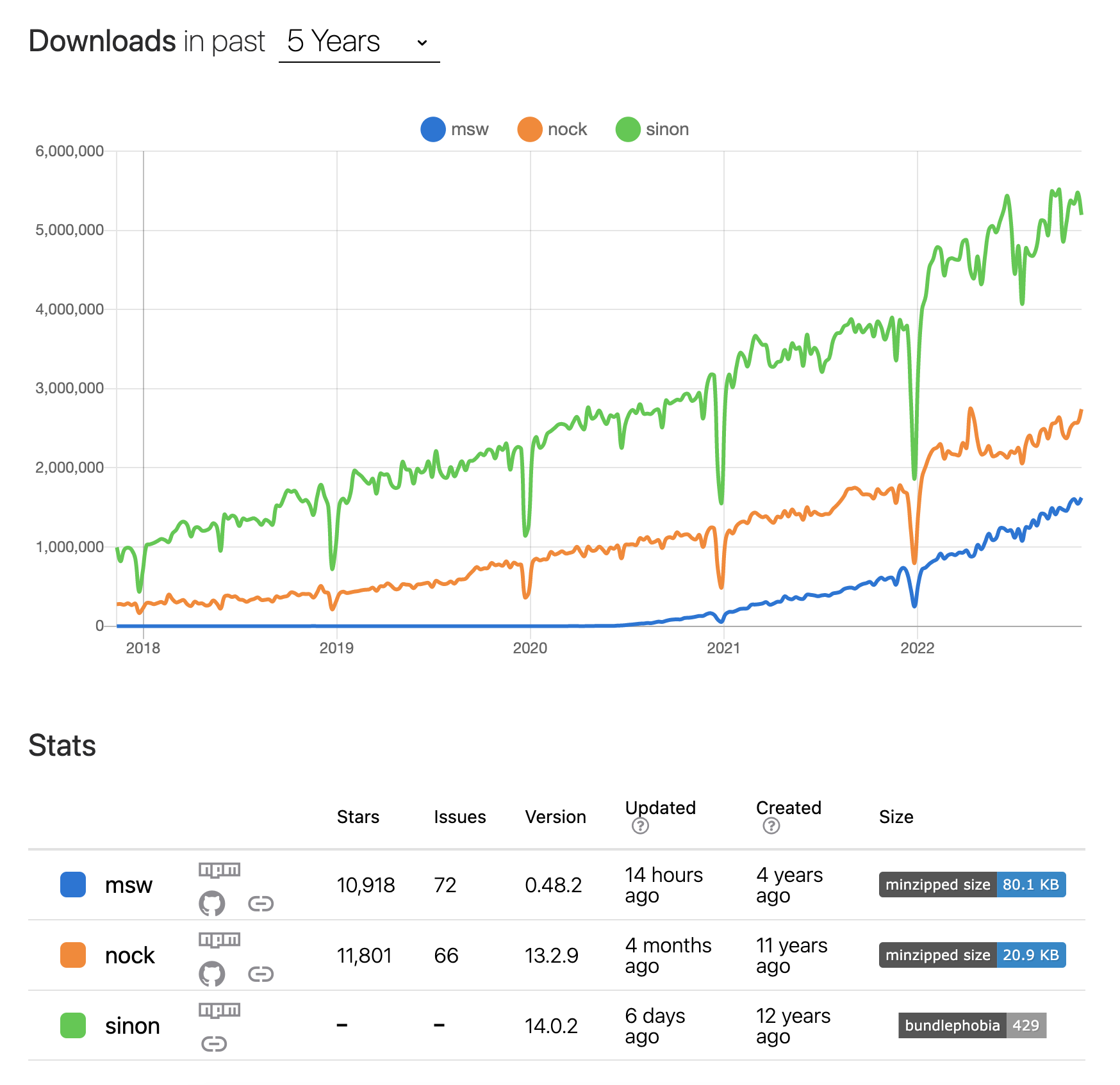Click the 2020 x-axis label
1120x1085 pixels.
[530, 648]
